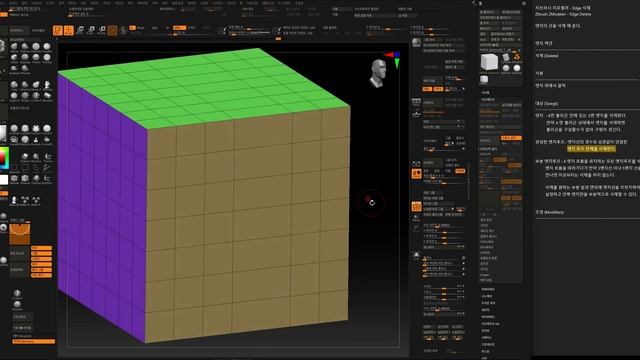The height and width of the screenshot is (360, 640).
Task: Toggle the Zsub button next to Zadd
Action: (191, 28)
